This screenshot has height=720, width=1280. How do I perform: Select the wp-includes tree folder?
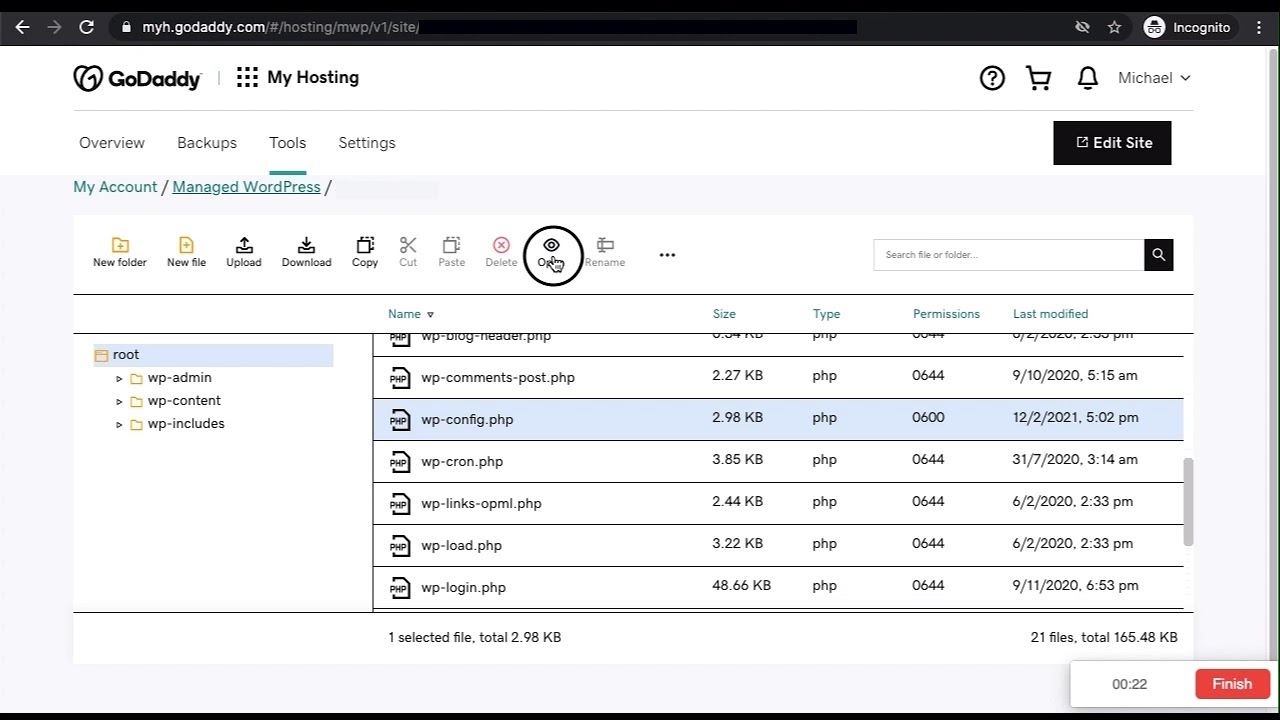(186, 424)
